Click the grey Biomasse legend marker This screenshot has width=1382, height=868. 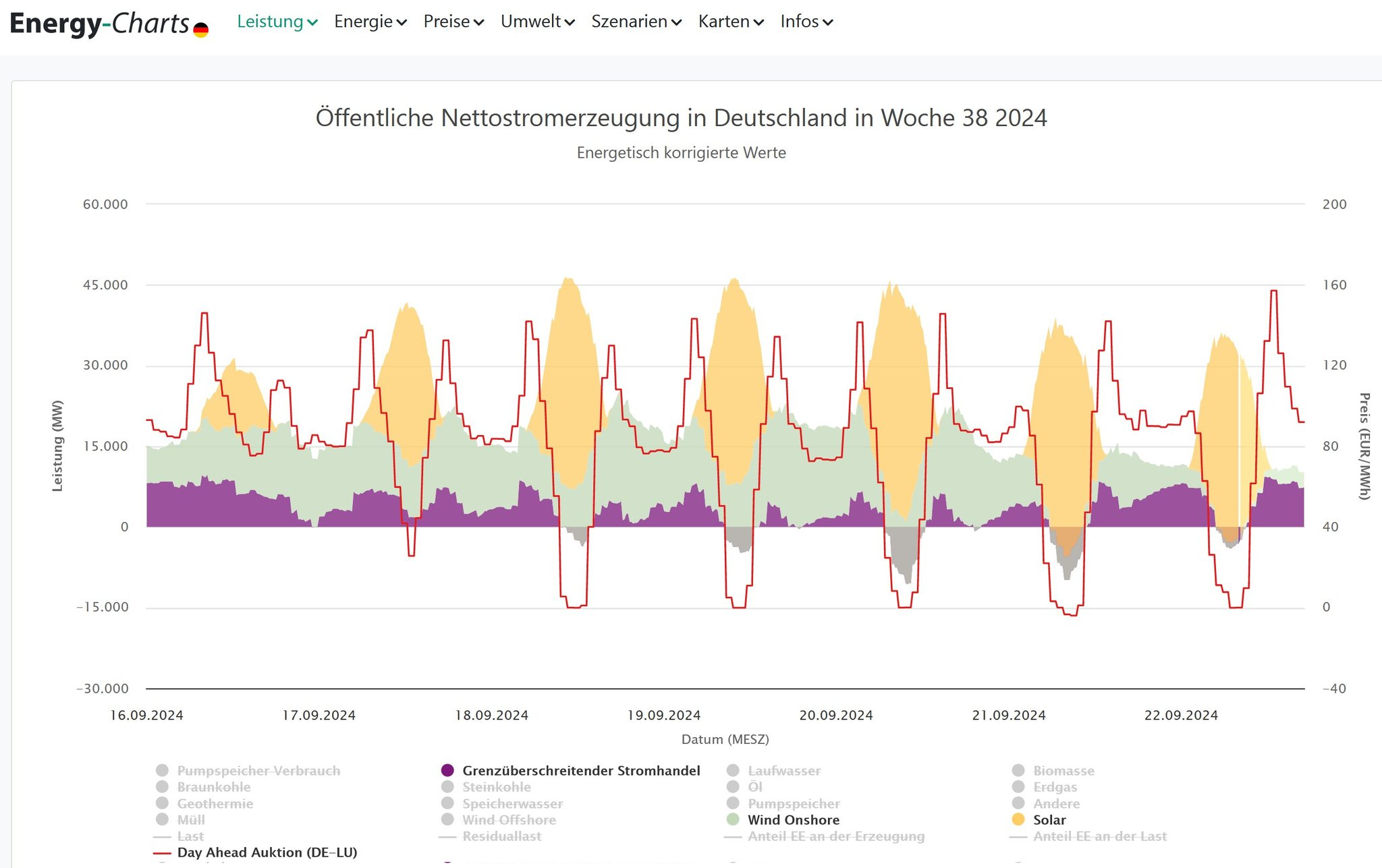[x=1018, y=770]
